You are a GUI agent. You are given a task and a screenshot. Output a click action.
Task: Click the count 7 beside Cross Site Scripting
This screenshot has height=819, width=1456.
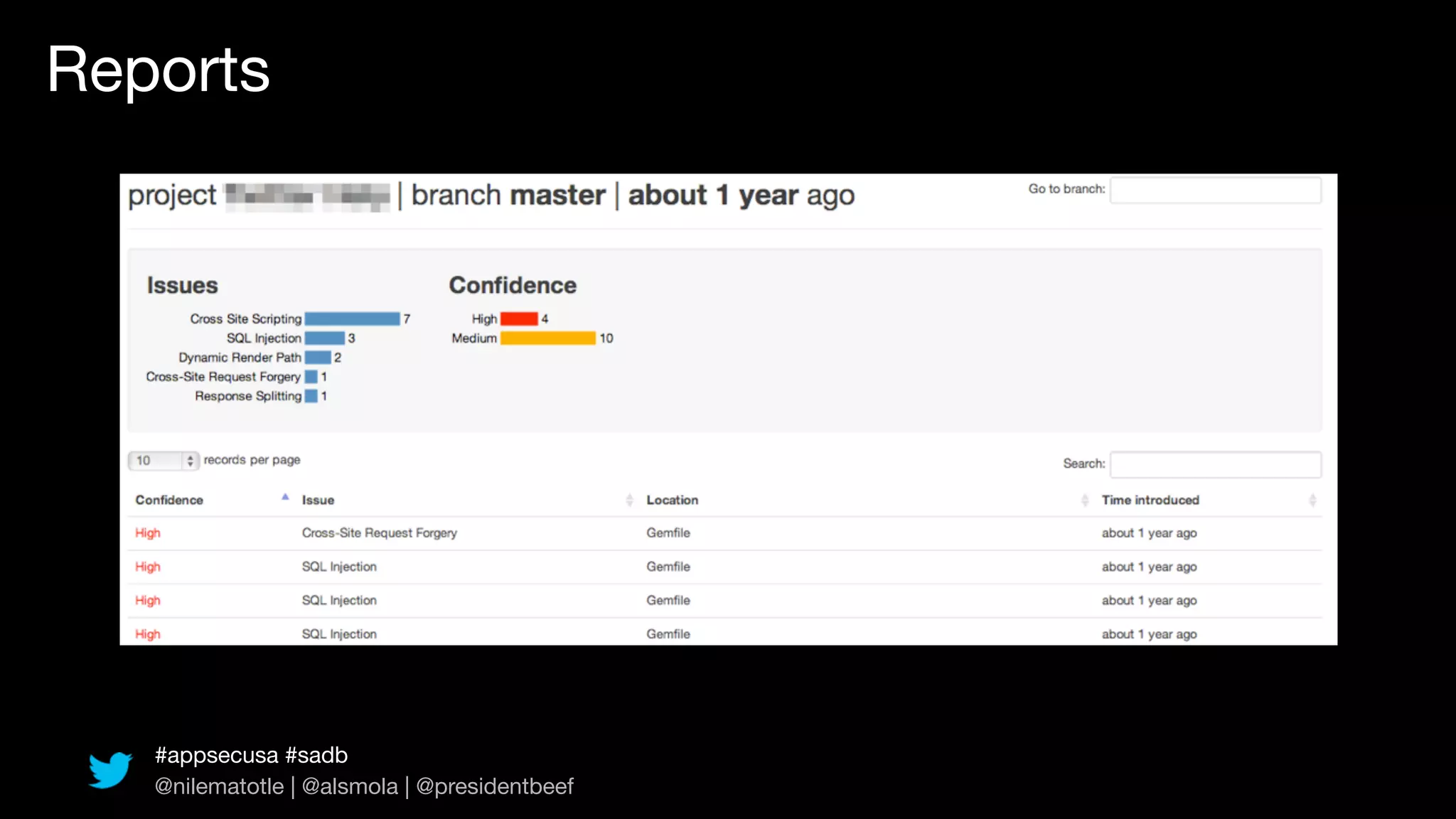click(x=407, y=319)
